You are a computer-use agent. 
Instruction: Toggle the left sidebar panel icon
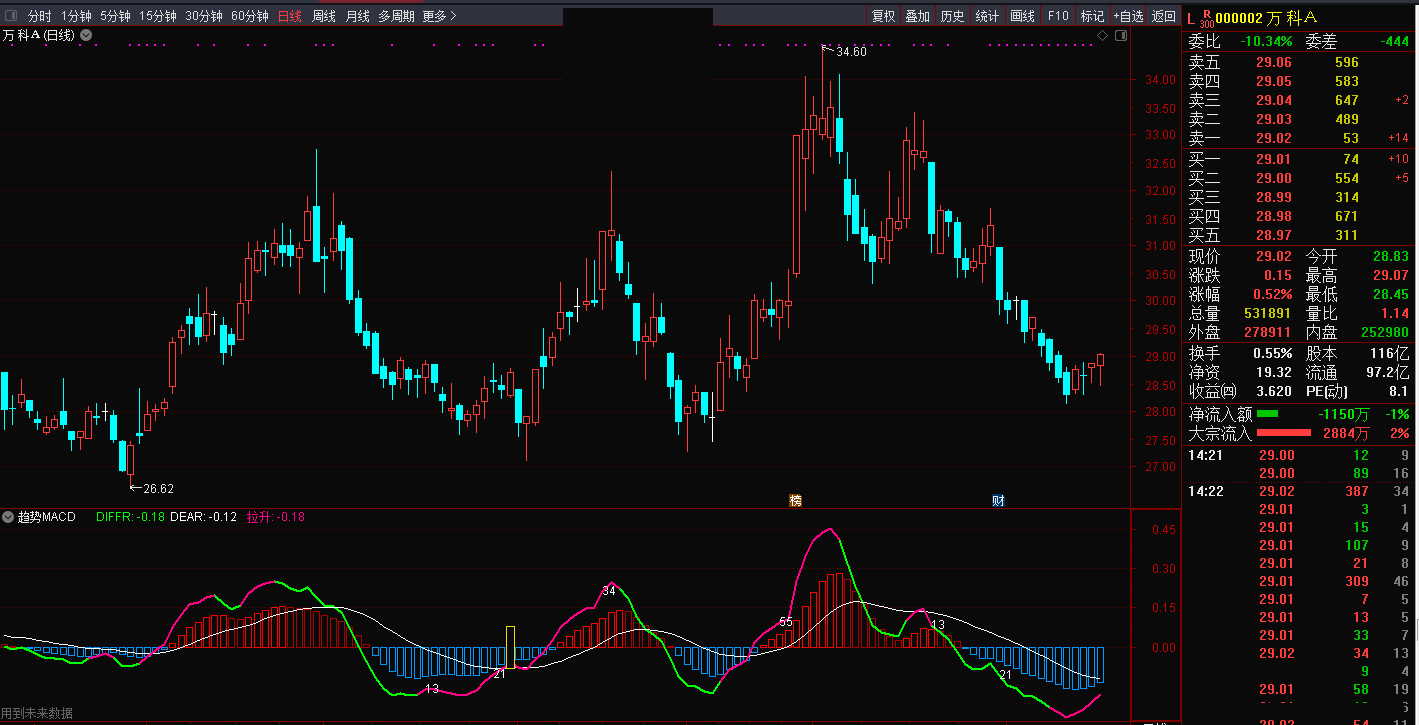[9, 16]
